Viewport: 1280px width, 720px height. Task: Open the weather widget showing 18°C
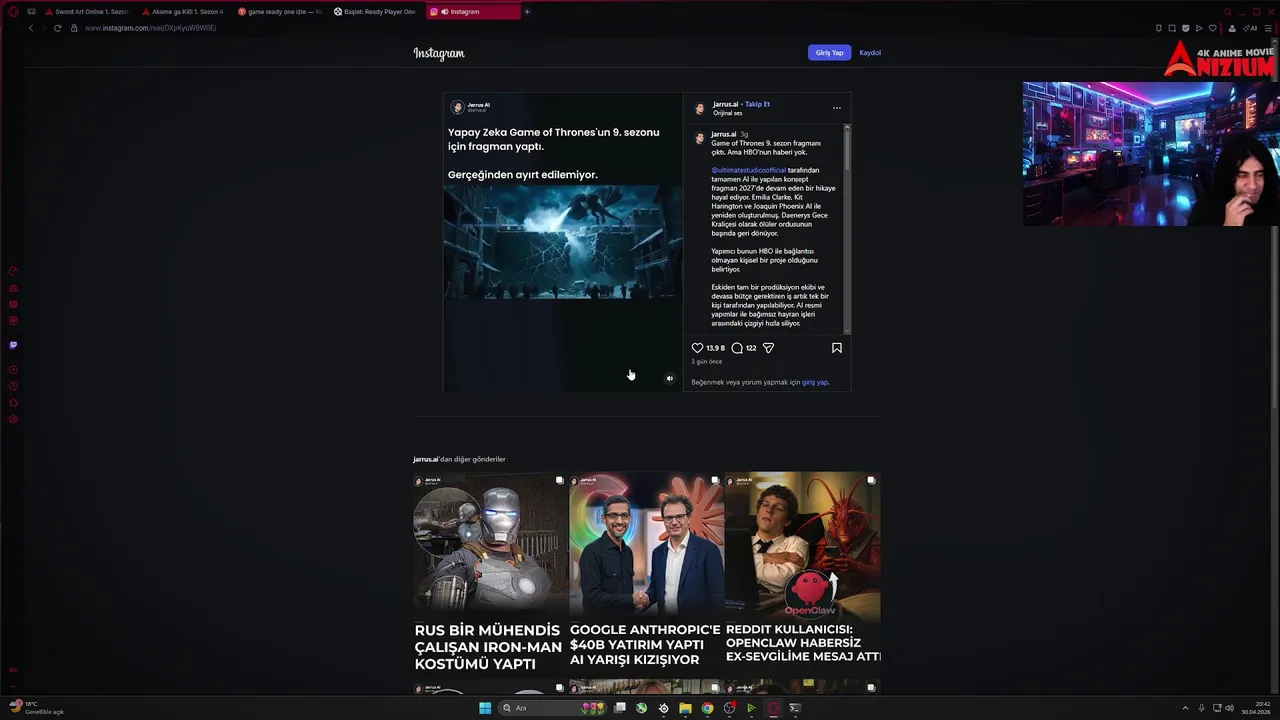click(36, 708)
